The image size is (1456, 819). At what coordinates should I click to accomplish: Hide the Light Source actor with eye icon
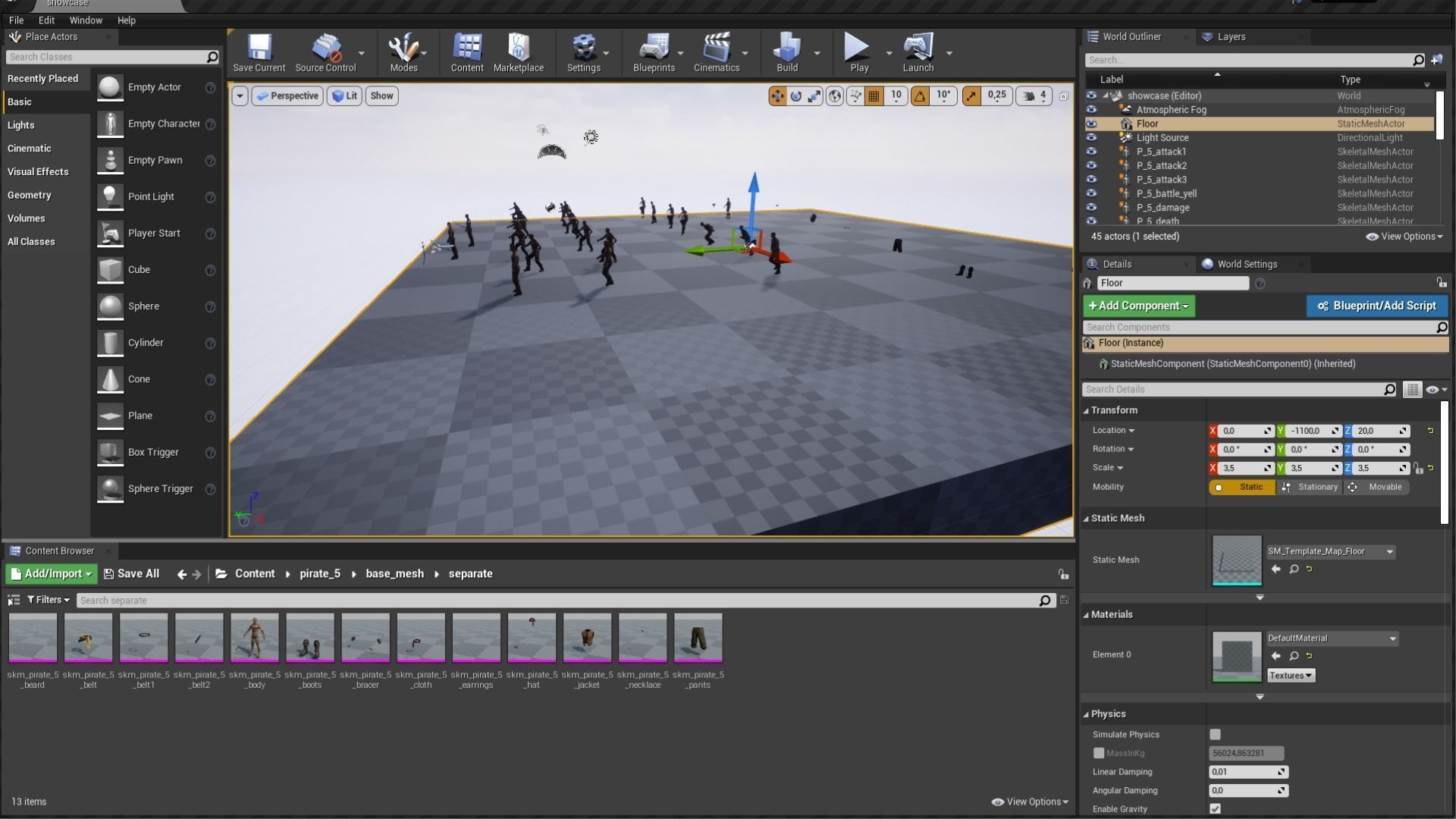(1091, 138)
